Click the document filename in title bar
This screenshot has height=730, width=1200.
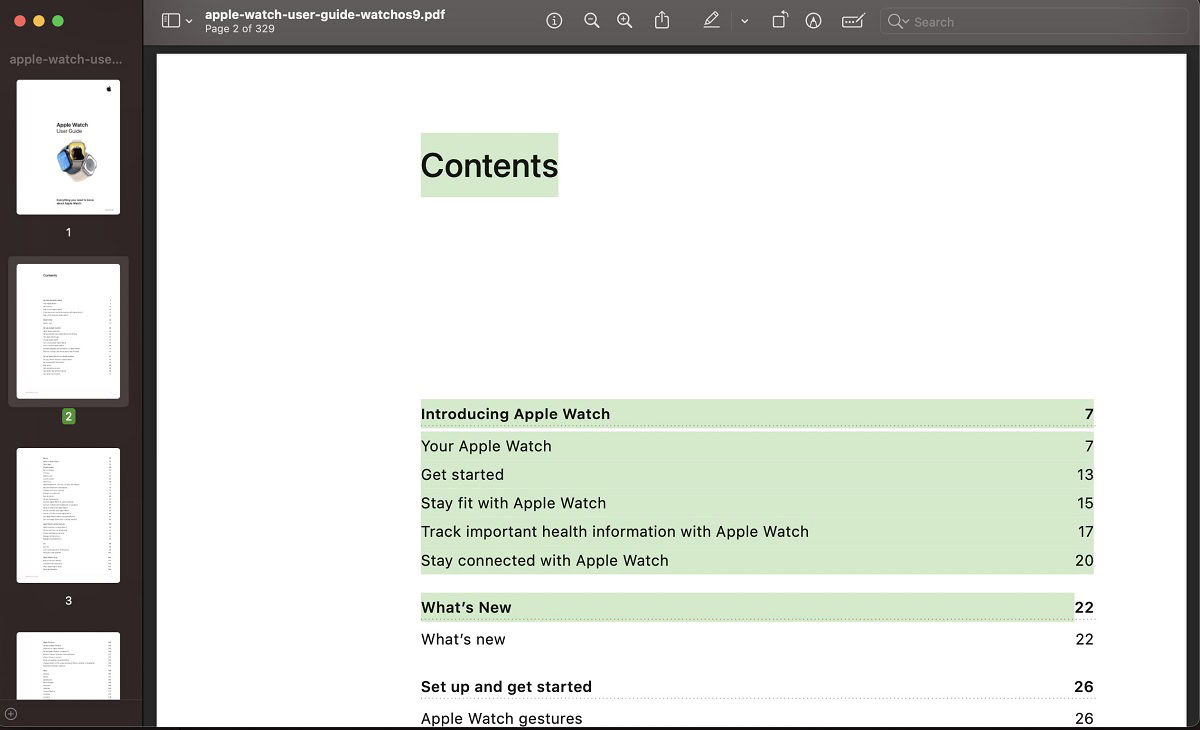point(325,15)
